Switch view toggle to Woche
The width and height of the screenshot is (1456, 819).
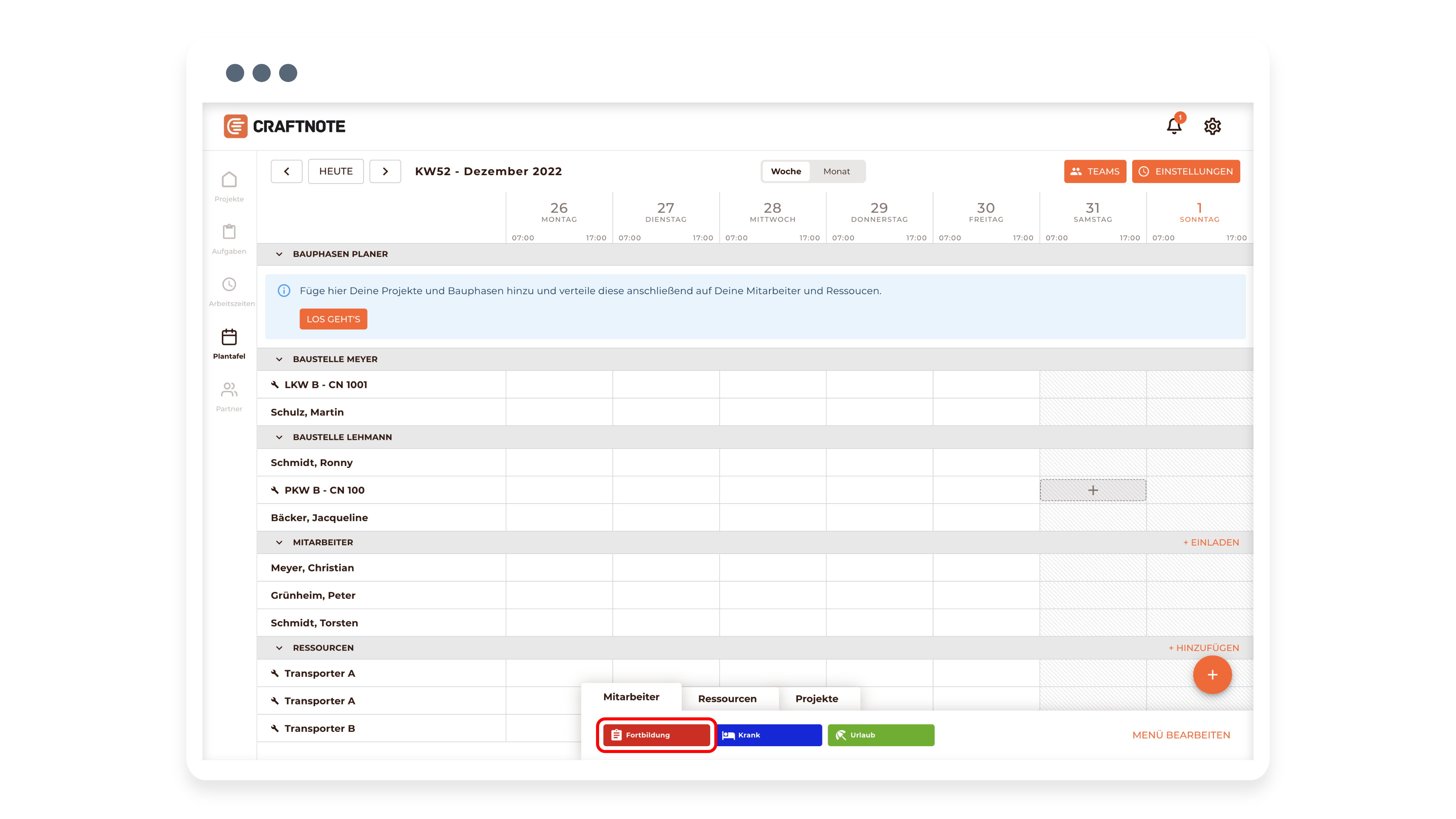point(786,171)
